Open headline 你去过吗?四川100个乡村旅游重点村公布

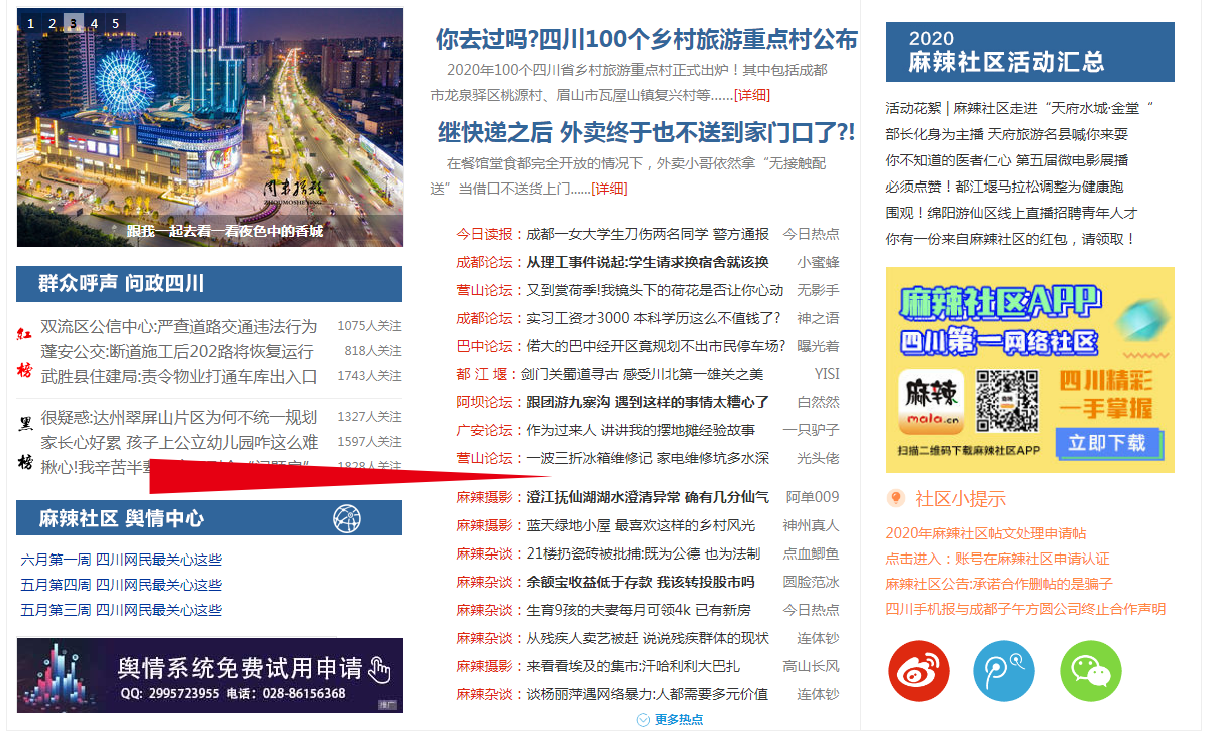pos(646,40)
